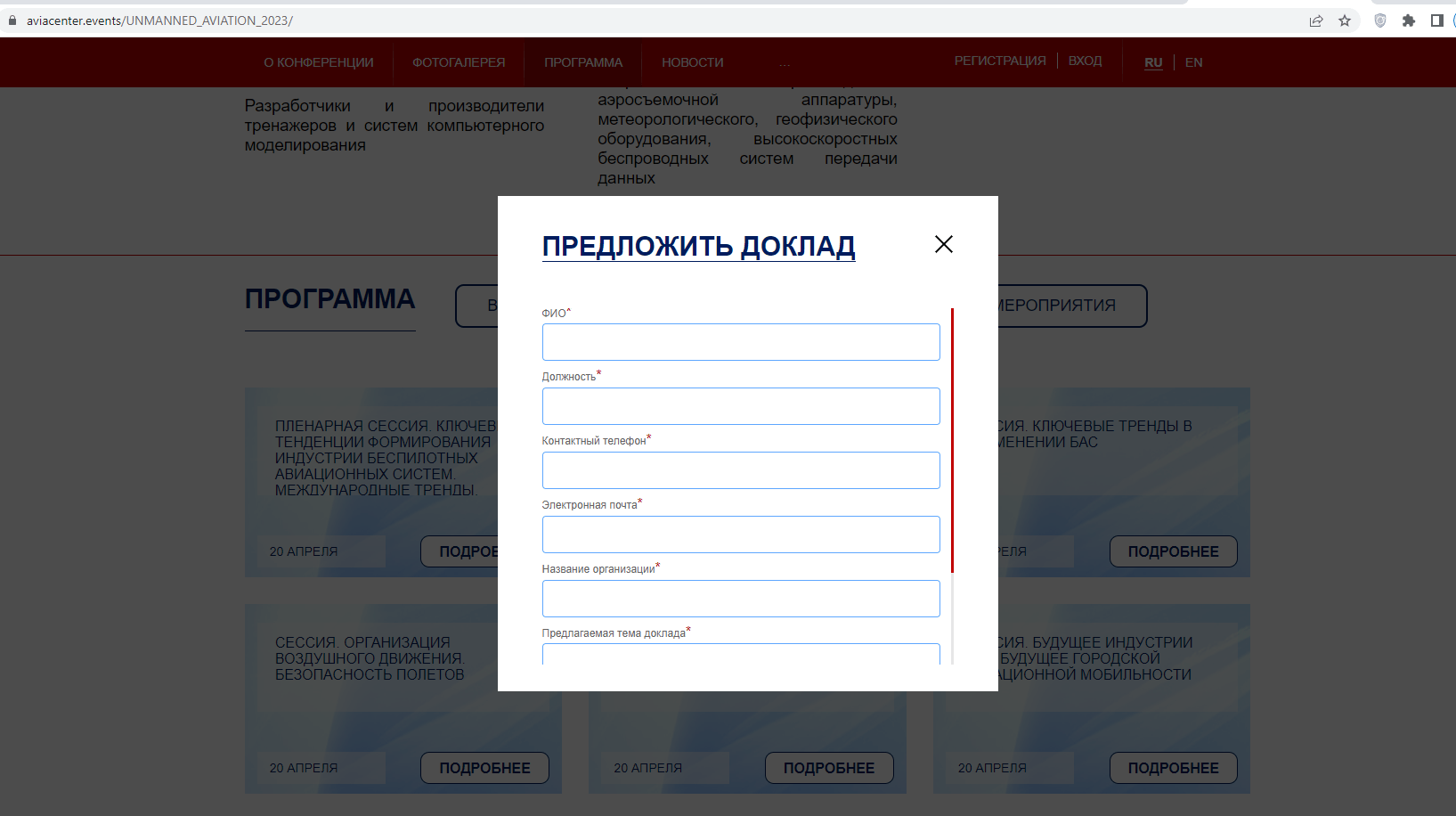Switch language to EN
This screenshot has width=1456, height=816.
[1194, 62]
